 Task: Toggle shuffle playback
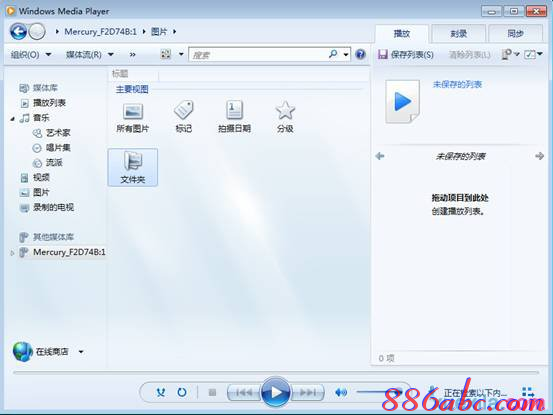point(161,392)
